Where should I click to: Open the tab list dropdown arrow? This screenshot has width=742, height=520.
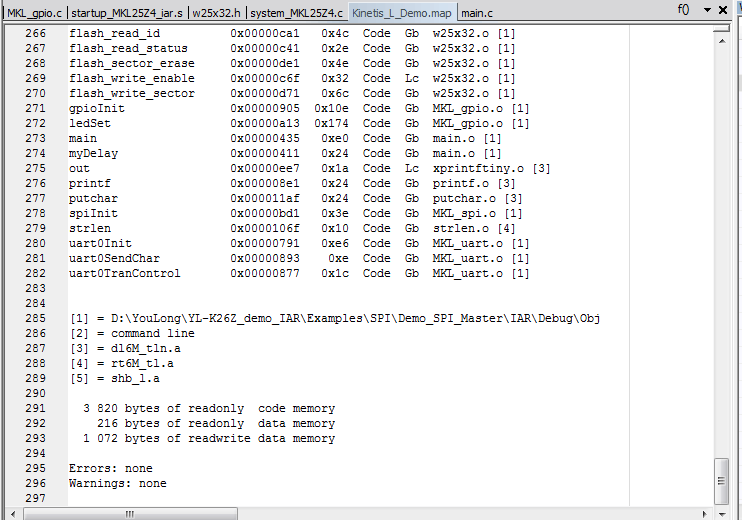tap(709, 10)
